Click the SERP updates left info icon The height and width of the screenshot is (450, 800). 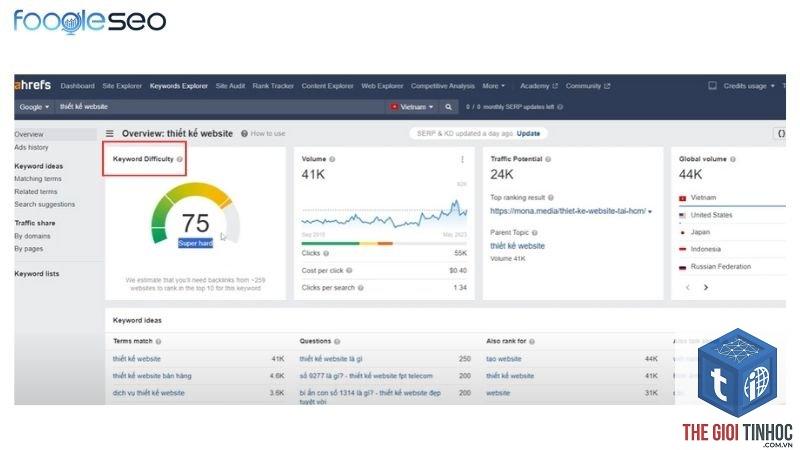pos(560,107)
